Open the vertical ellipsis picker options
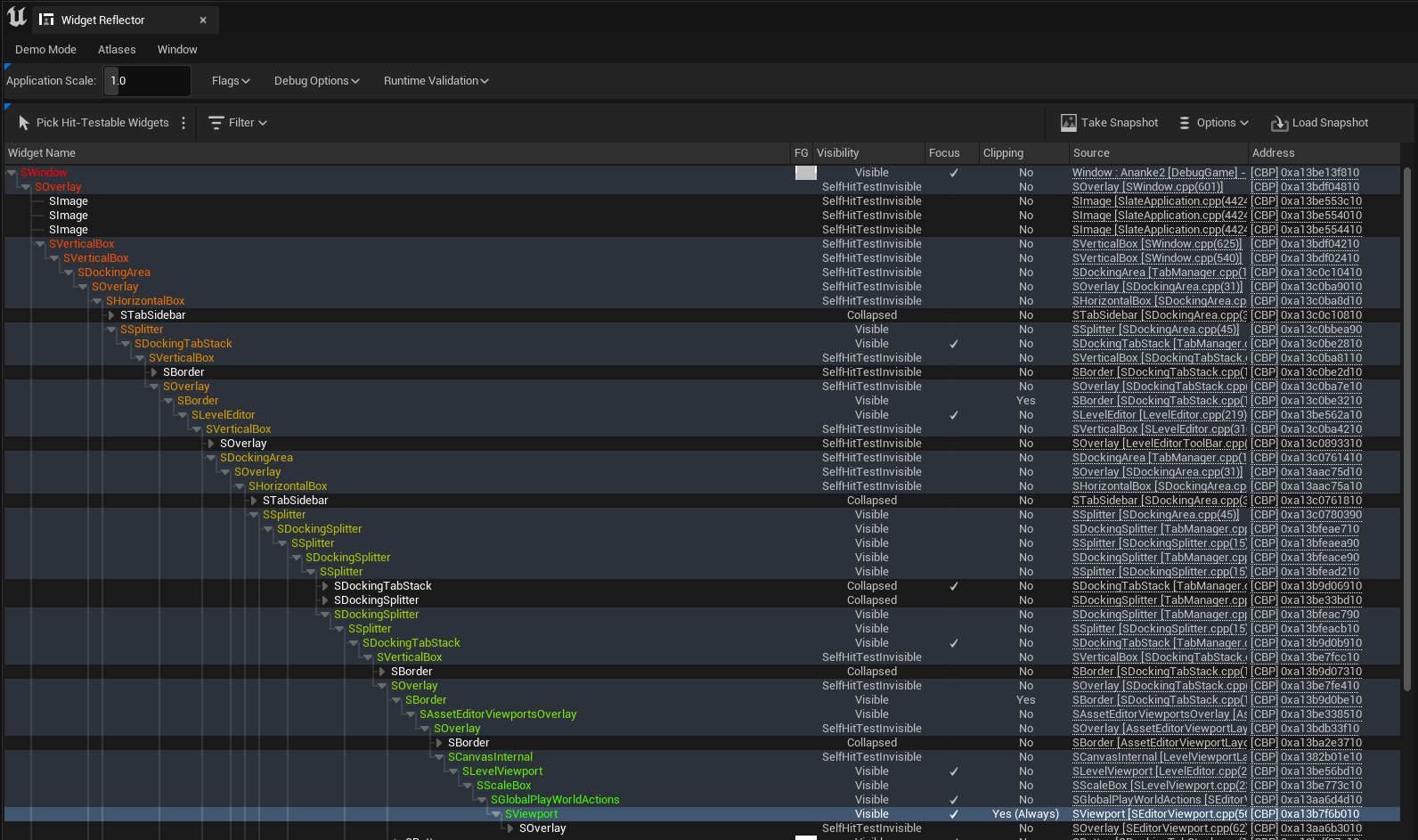Screen dimensions: 1418x840 pyautogui.click(x=183, y=123)
